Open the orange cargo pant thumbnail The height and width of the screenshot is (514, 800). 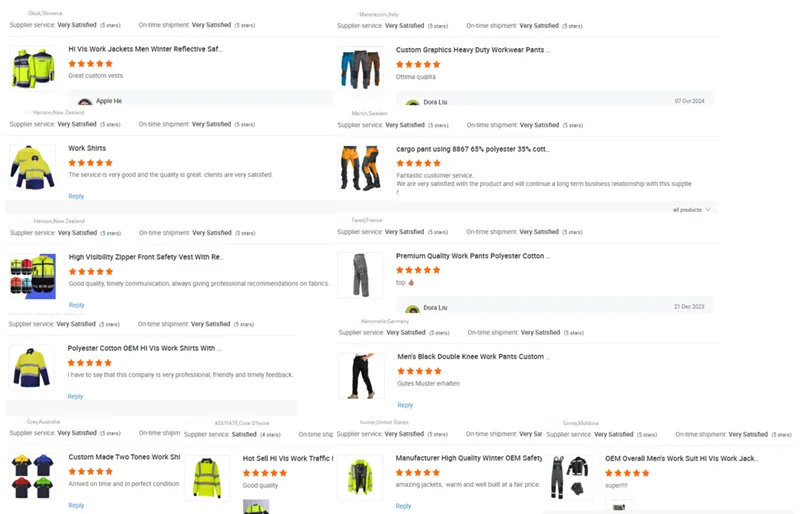[x=361, y=168]
